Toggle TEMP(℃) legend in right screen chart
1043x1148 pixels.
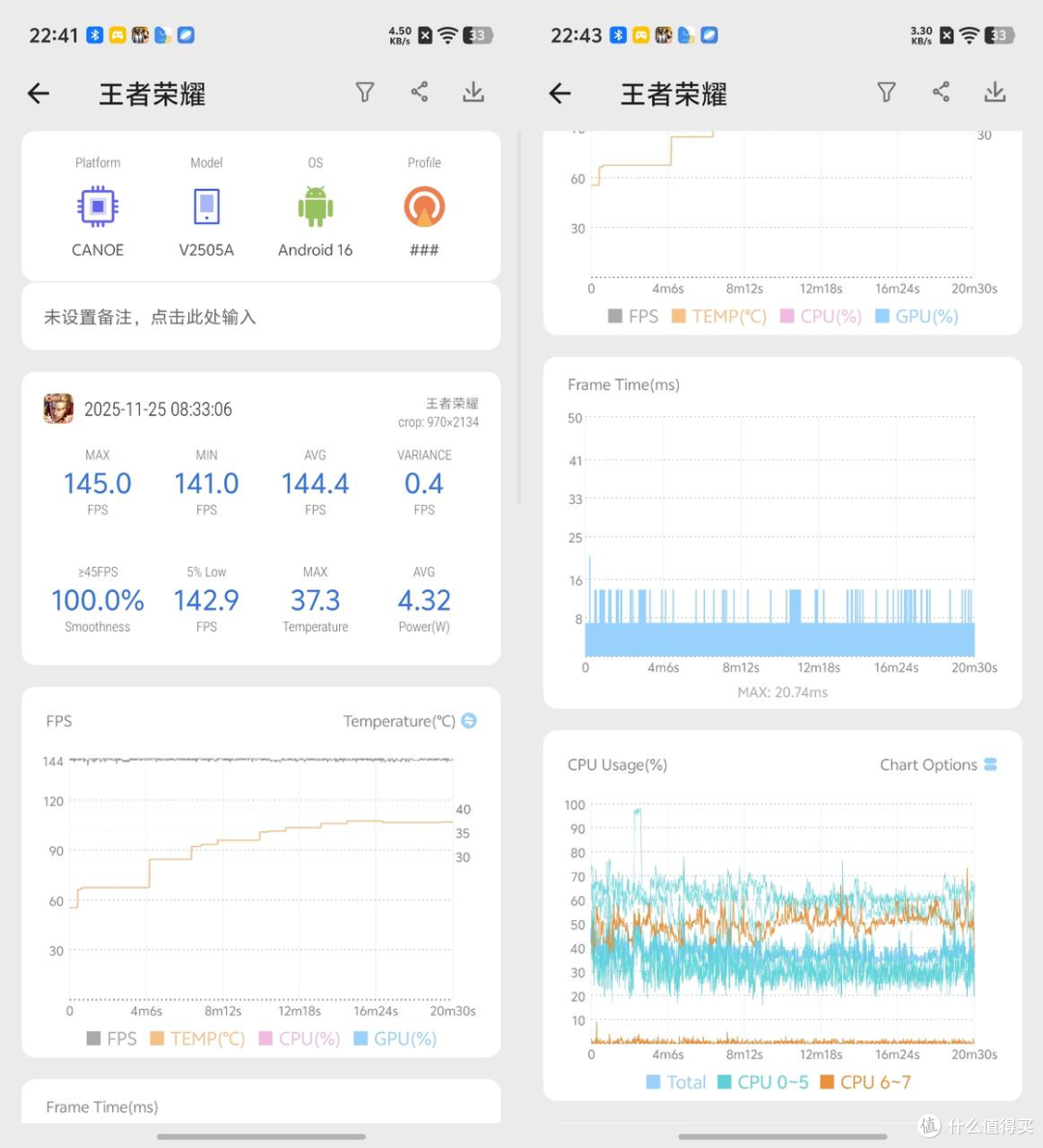[x=719, y=317]
